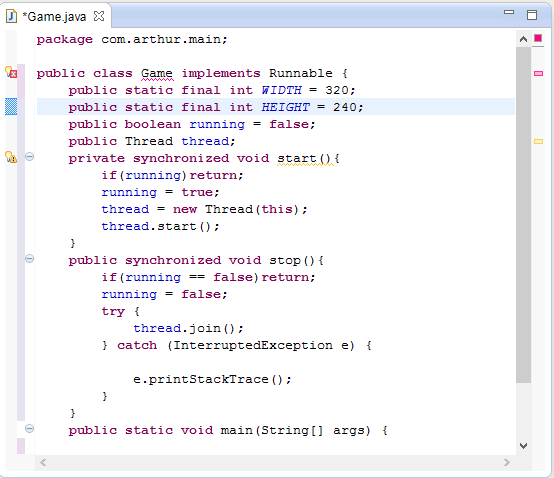Click the Java file icon on Game.java tab
This screenshot has height=478, width=554.
click(x=12, y=16)
